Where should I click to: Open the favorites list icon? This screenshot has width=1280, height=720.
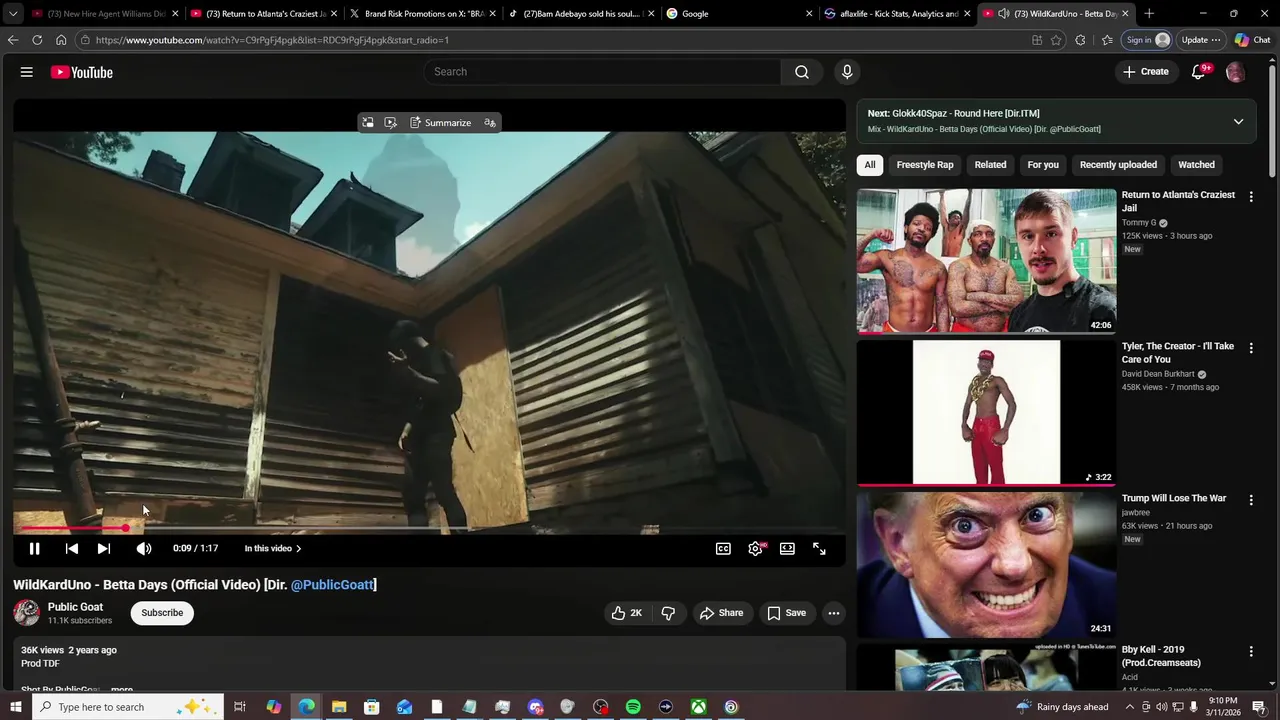(1107, 40)
